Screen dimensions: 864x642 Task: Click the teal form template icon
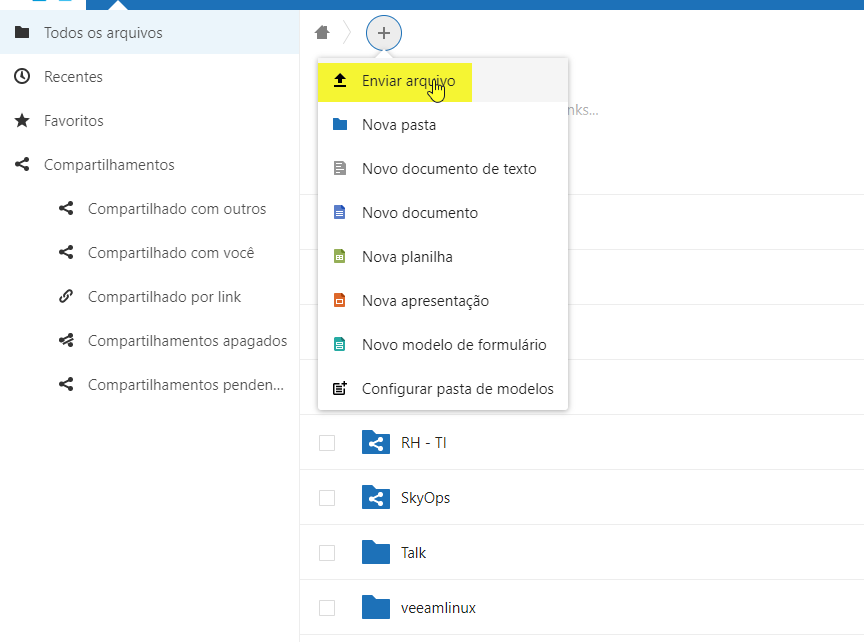click(340, 344)
